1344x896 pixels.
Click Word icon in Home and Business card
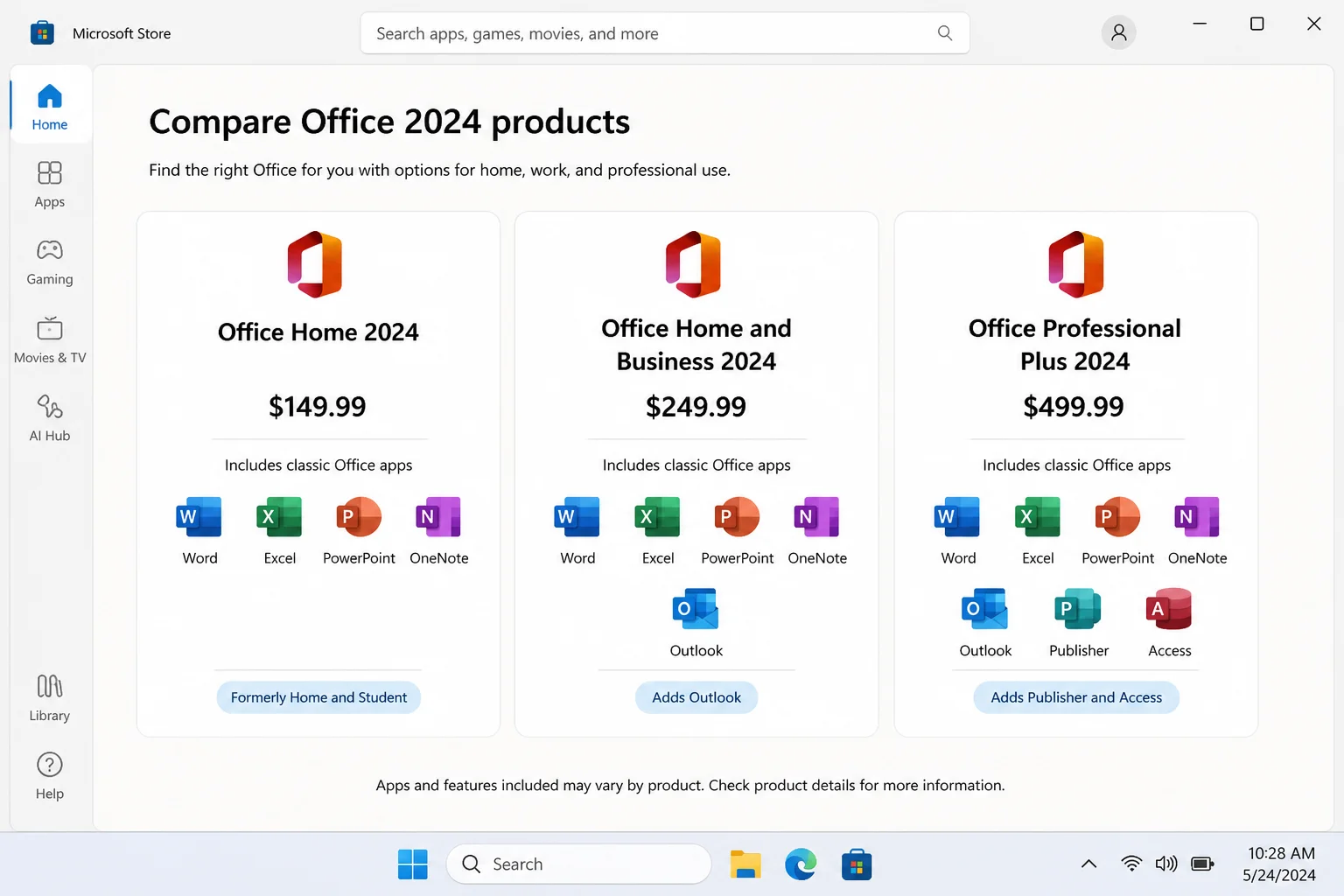point(577,517)
